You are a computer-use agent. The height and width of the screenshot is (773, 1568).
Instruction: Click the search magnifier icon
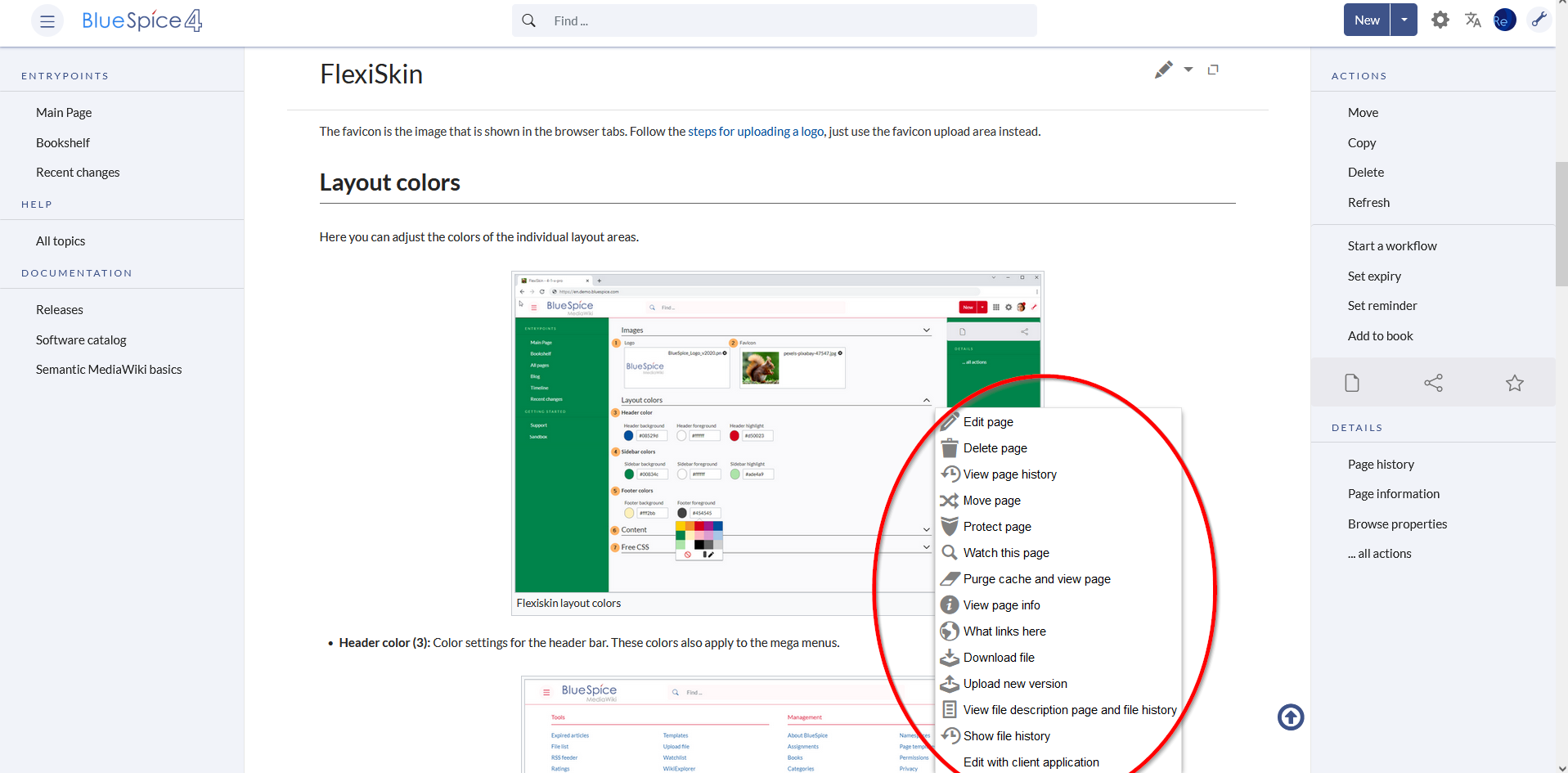coord(528,20)
